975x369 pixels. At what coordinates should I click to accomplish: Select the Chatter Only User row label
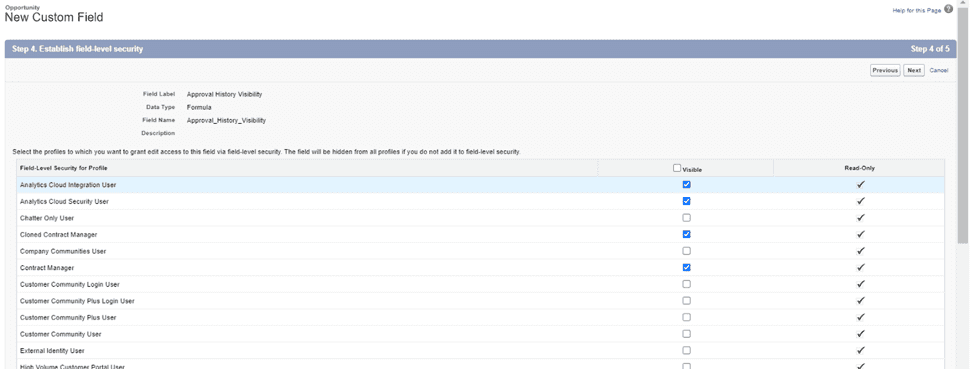point(47,218)
